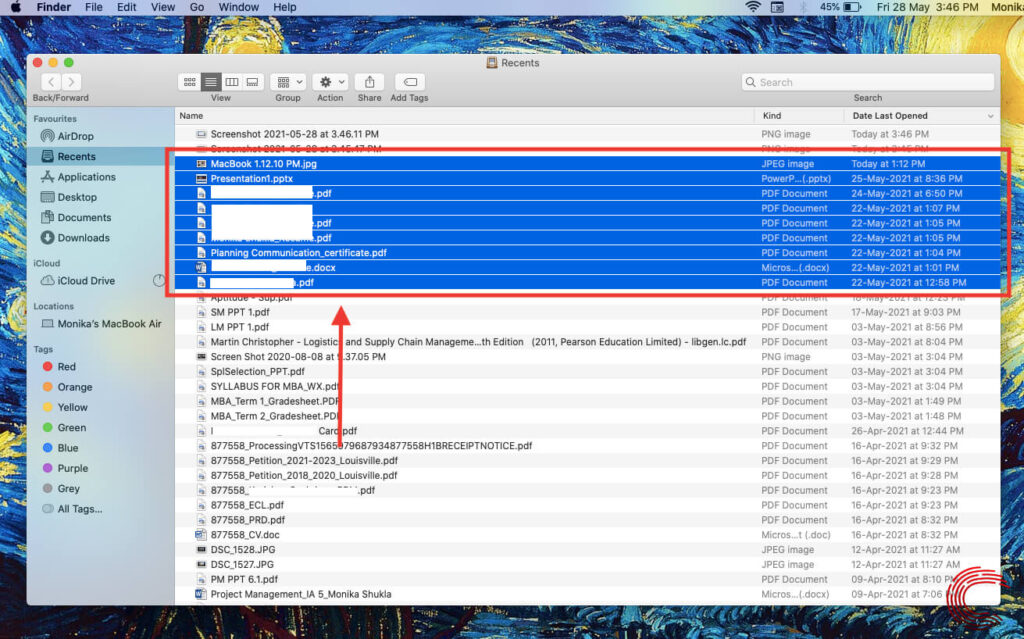1024x639 pixels.
Task: Go forward using the forward arrow
Action: tap(71, 82)
